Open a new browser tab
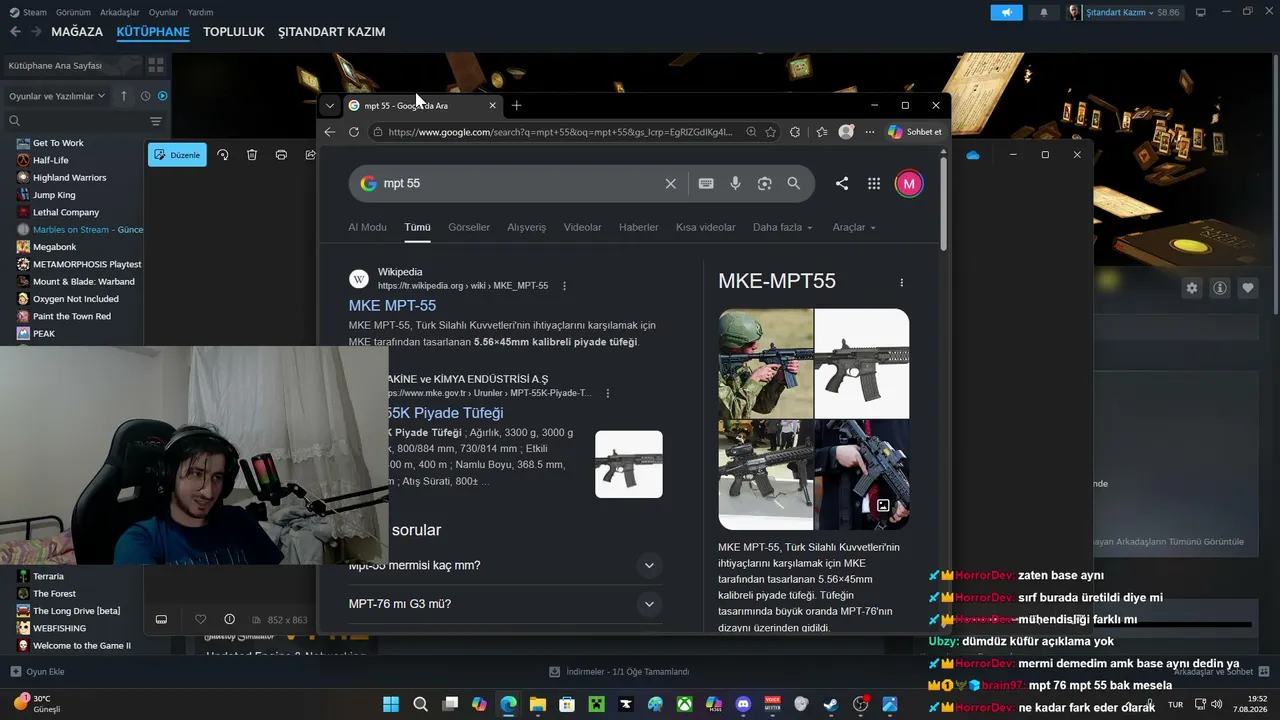1280x720 pixels. pos(516,105)
